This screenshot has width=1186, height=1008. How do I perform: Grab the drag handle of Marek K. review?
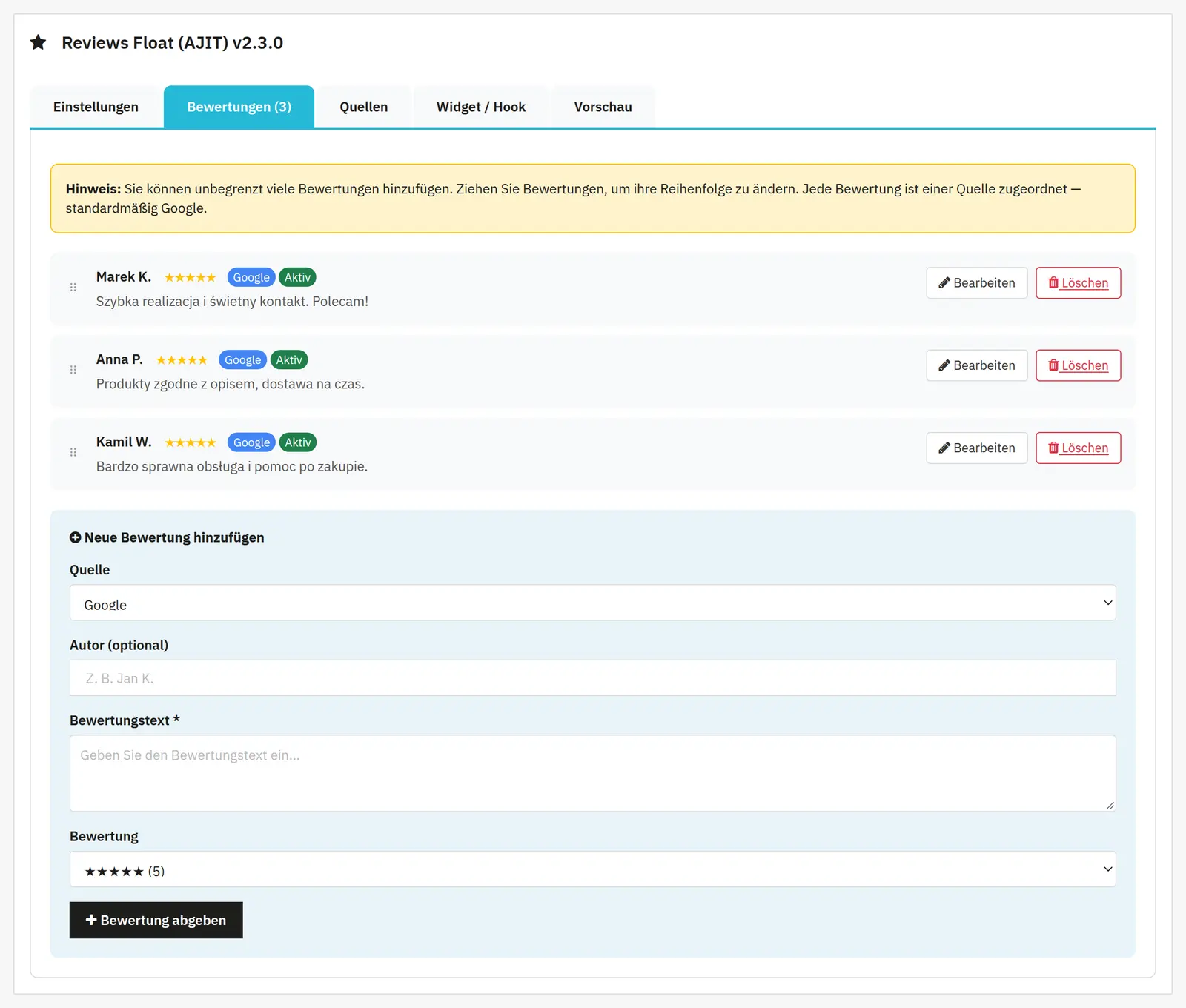pyautogui.click(x=73, y=287)
